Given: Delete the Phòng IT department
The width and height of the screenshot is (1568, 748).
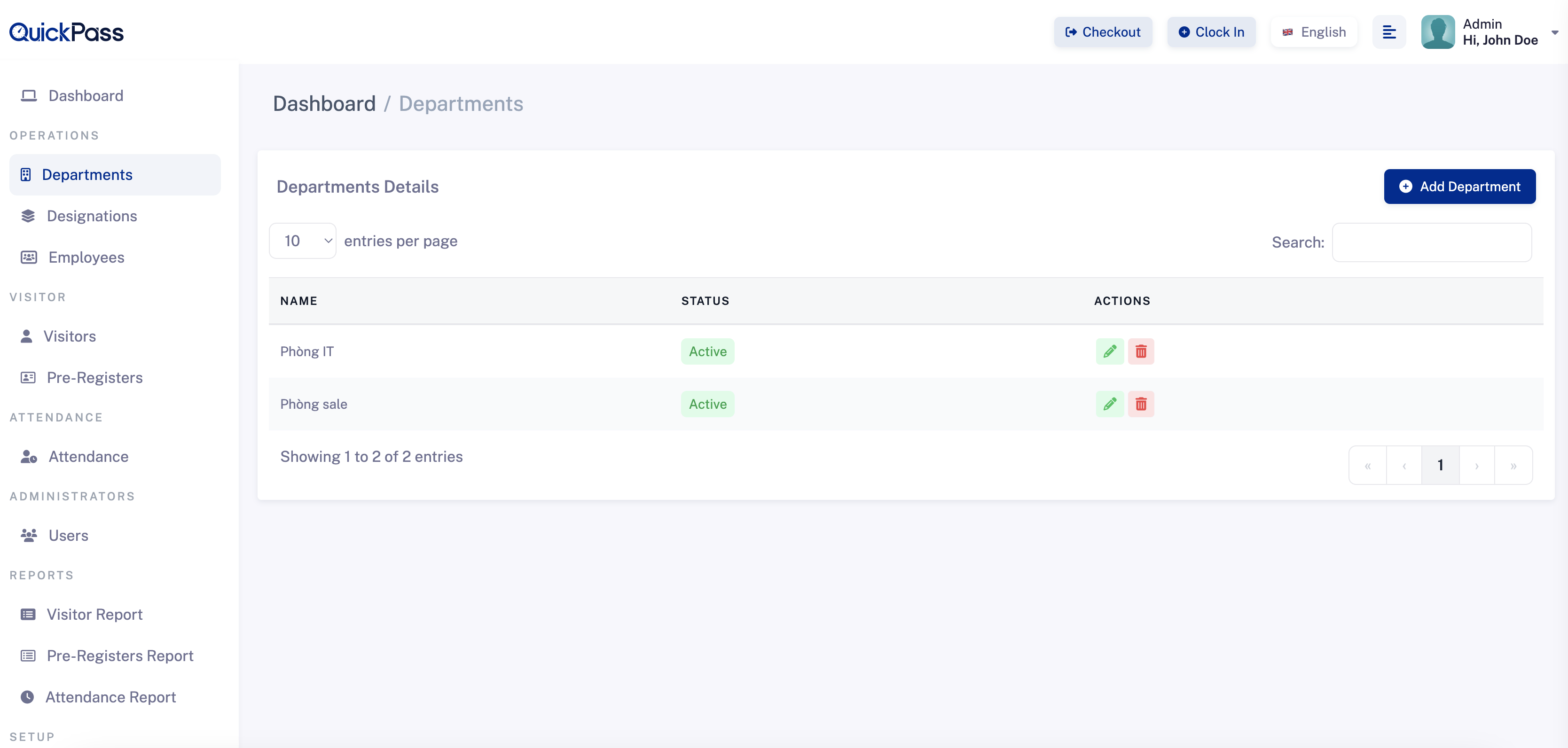Looking at the screenshot, I should pyautogui.click(x=1141, y=351).
